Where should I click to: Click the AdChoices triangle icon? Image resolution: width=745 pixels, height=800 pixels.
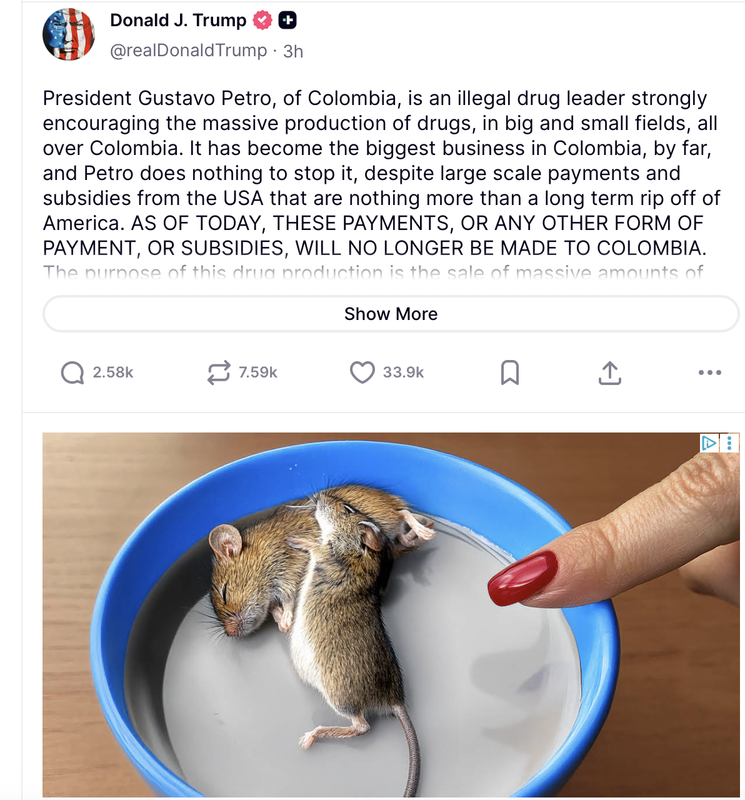709,442
